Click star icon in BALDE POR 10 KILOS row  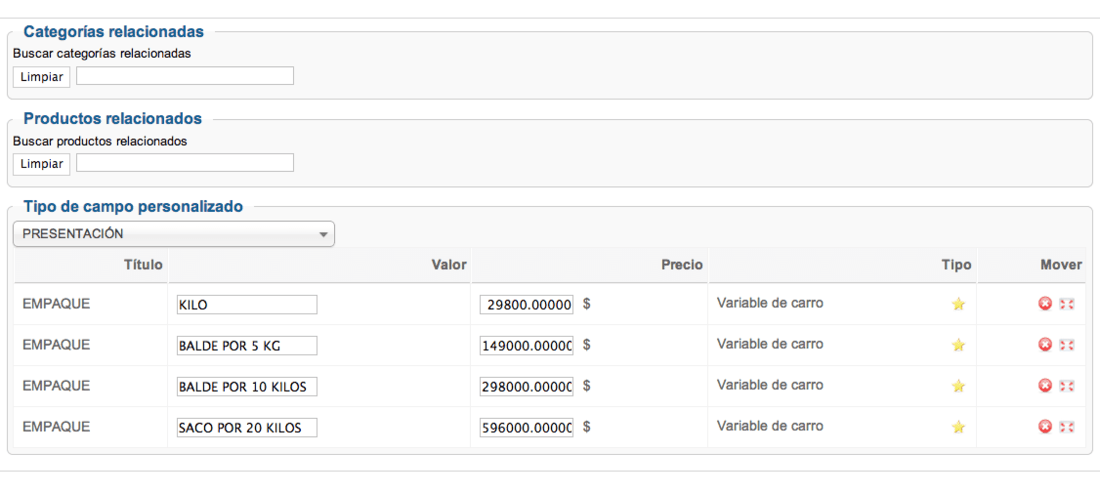958,386
